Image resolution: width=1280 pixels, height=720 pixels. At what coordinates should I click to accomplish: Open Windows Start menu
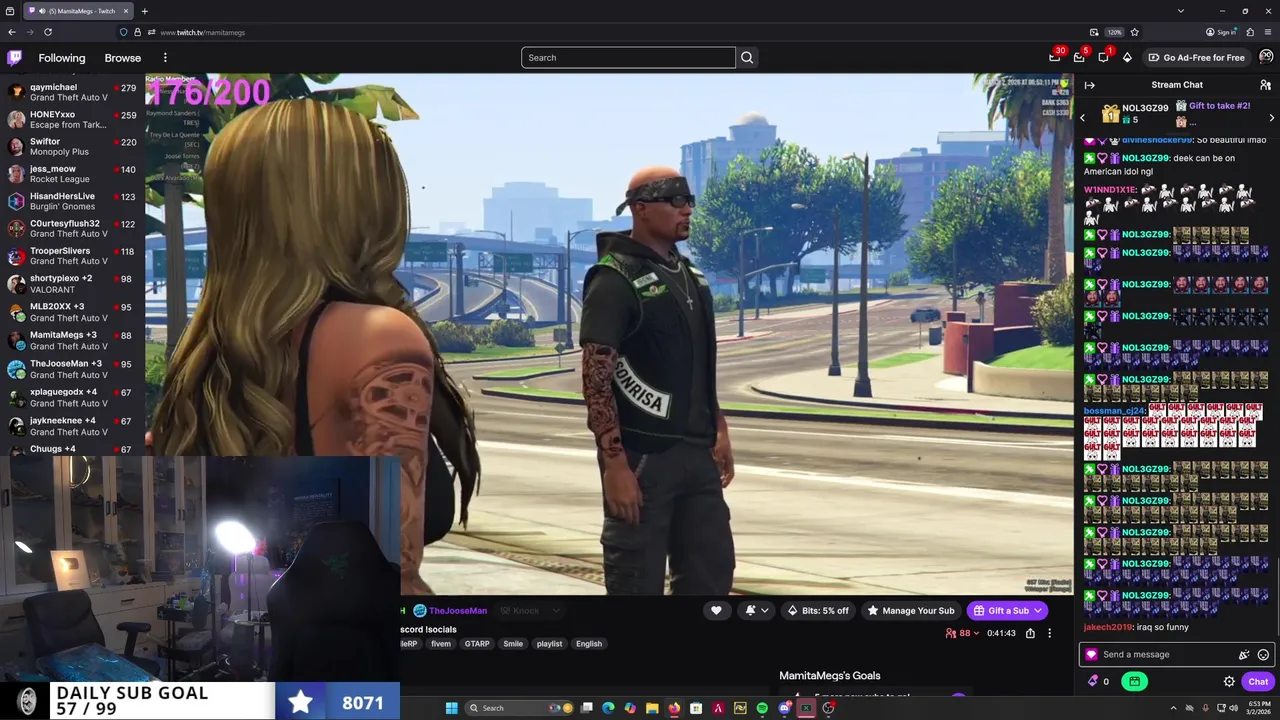click(451, 708)
